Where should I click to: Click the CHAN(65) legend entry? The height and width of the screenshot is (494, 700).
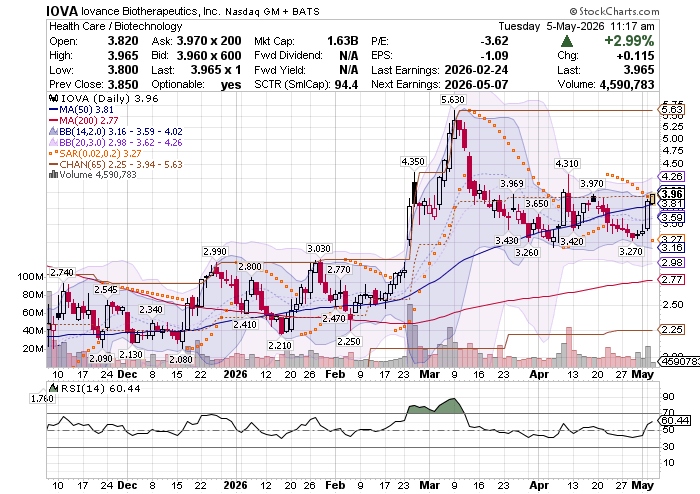115,164
